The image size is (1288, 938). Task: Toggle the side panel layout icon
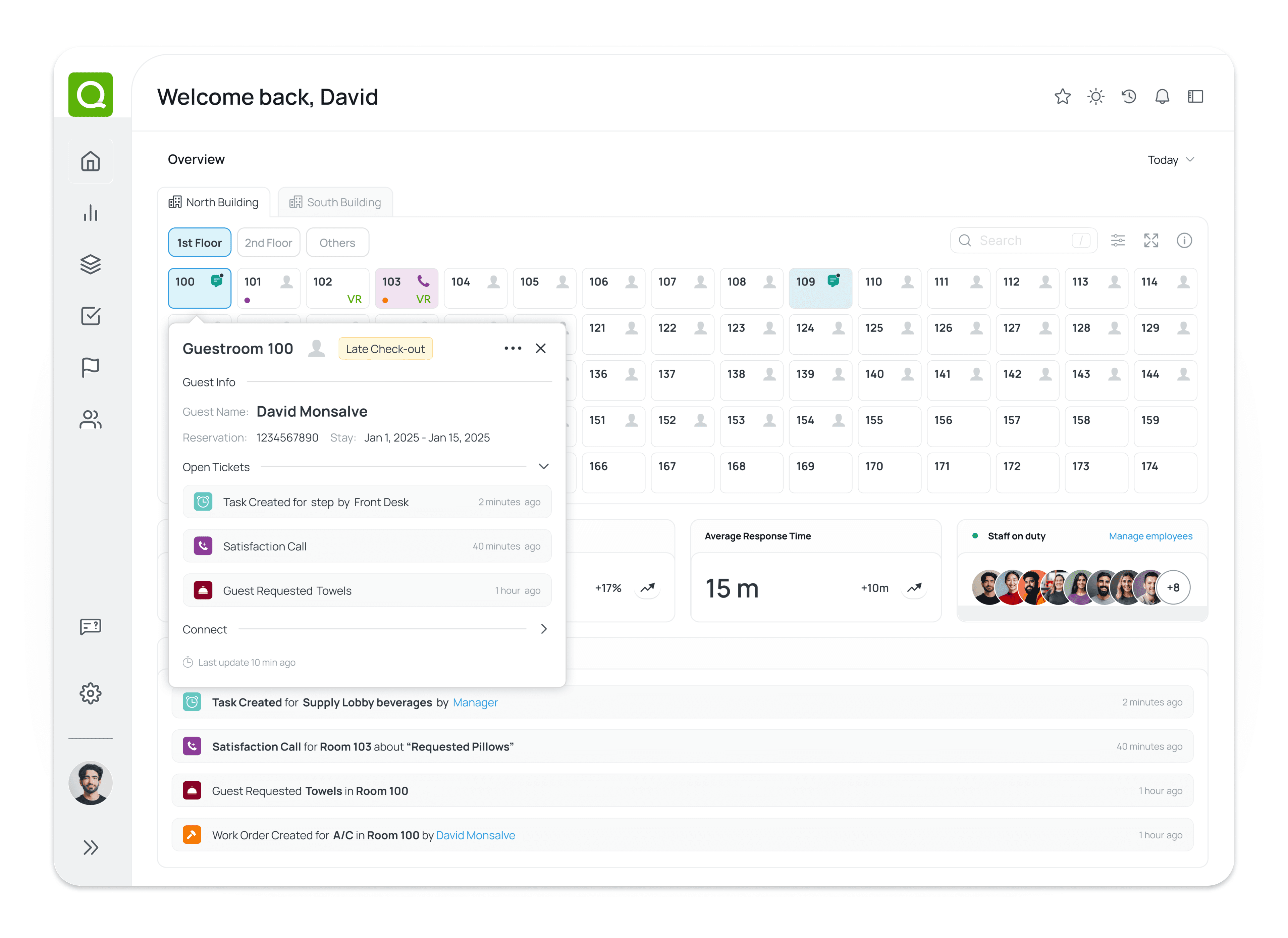(1195, 97)
